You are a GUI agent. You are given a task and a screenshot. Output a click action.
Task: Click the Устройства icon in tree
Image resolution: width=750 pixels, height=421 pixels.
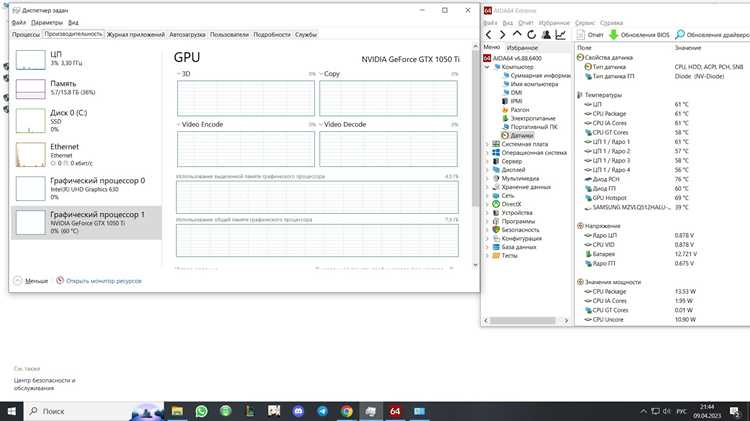(496, 213)
